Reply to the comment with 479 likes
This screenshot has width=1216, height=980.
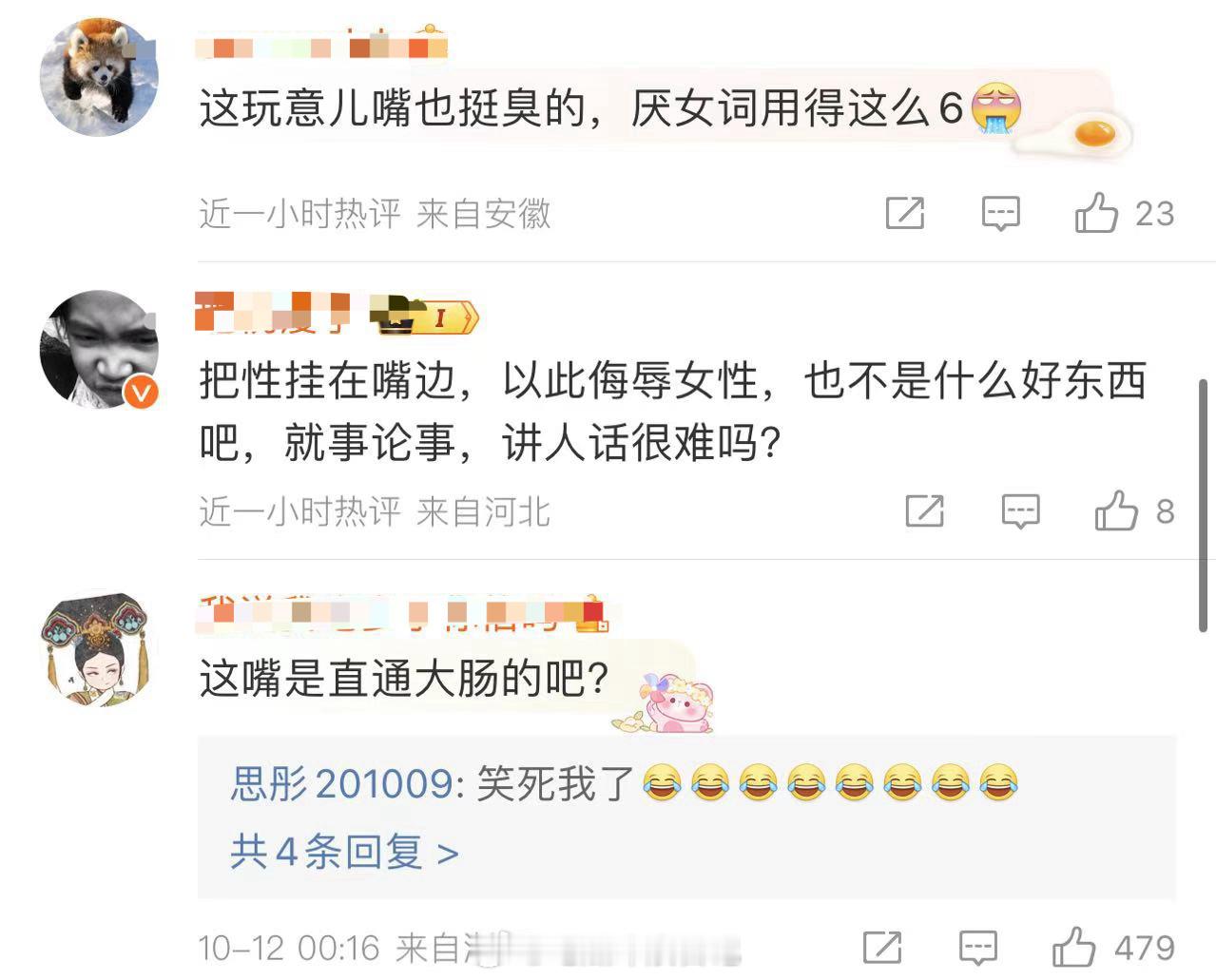[977, 949]
